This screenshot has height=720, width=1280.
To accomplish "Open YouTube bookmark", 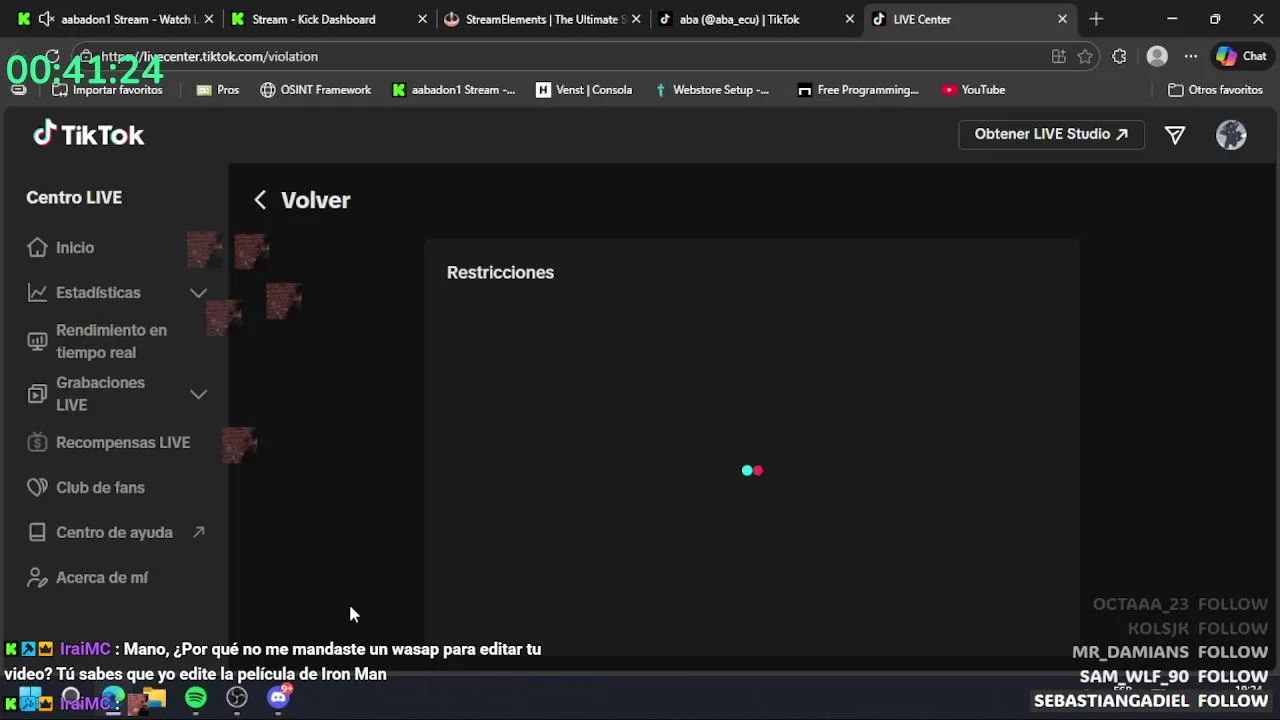I will [x=973, y=90].
